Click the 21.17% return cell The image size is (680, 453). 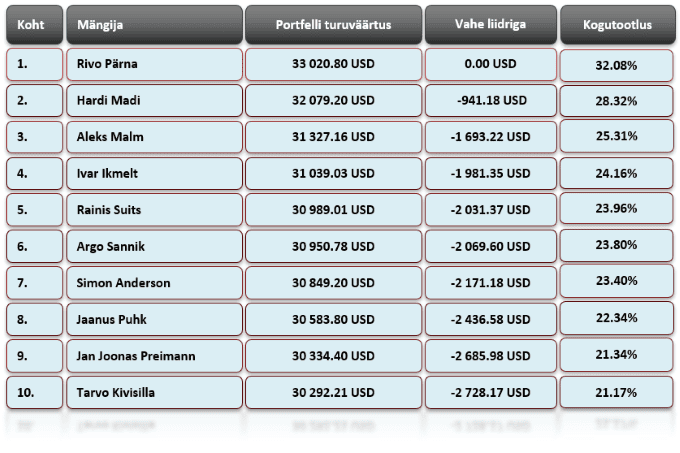[x=617, y=391]
